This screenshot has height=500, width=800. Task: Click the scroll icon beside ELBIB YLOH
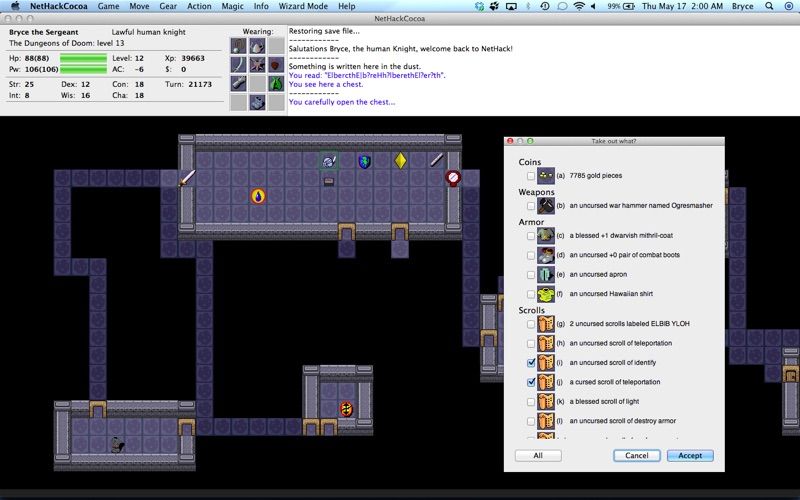[x=546, y=324]
